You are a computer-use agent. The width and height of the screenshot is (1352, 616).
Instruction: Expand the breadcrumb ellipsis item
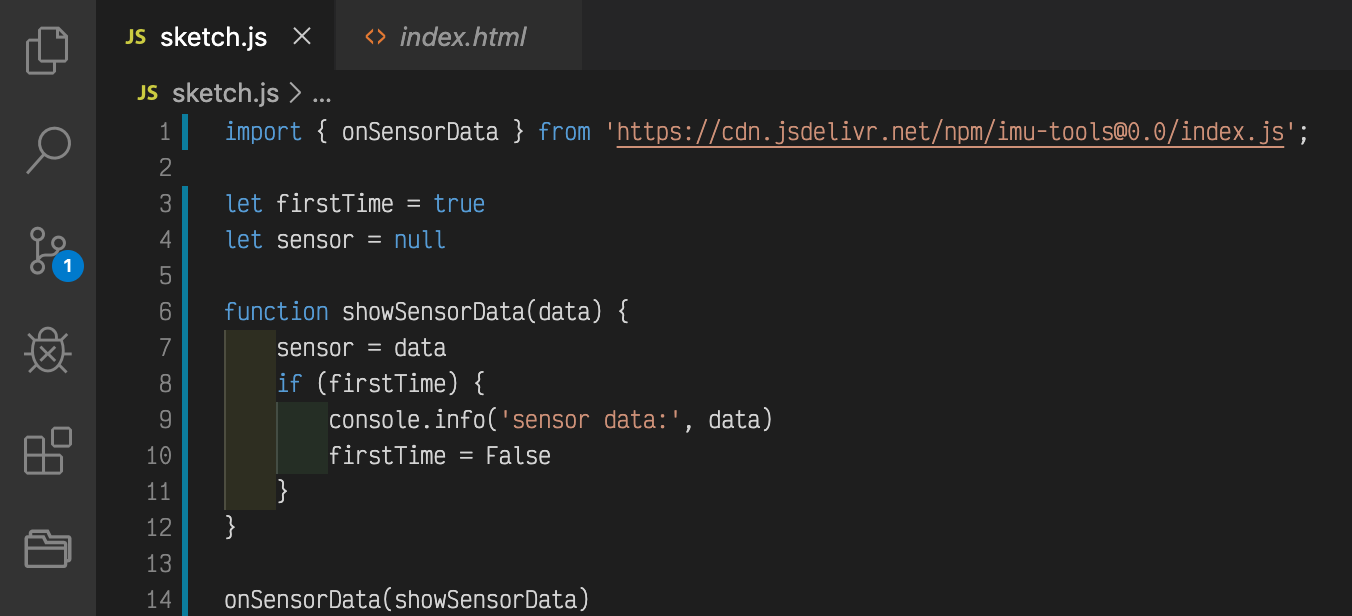pos(322,96)
